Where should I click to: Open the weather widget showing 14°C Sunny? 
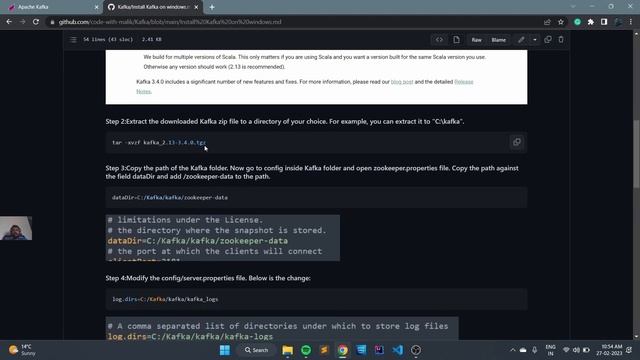click(22, 350)
